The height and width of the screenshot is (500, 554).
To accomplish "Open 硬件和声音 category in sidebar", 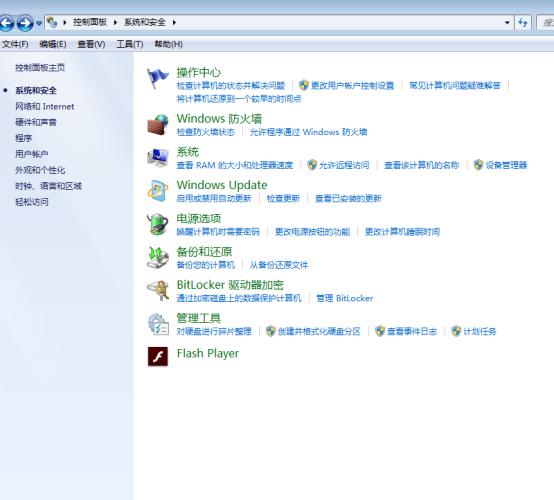I will coord(36,122).
